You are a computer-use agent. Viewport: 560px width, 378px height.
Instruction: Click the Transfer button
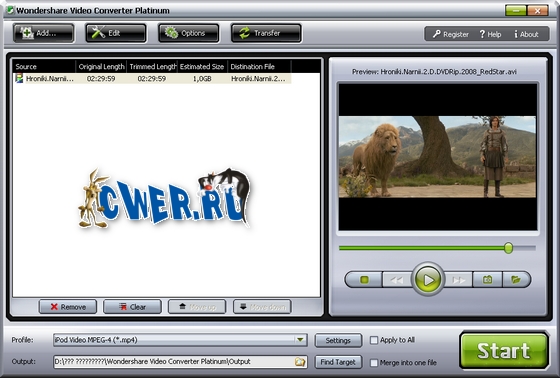coord(266,33)
